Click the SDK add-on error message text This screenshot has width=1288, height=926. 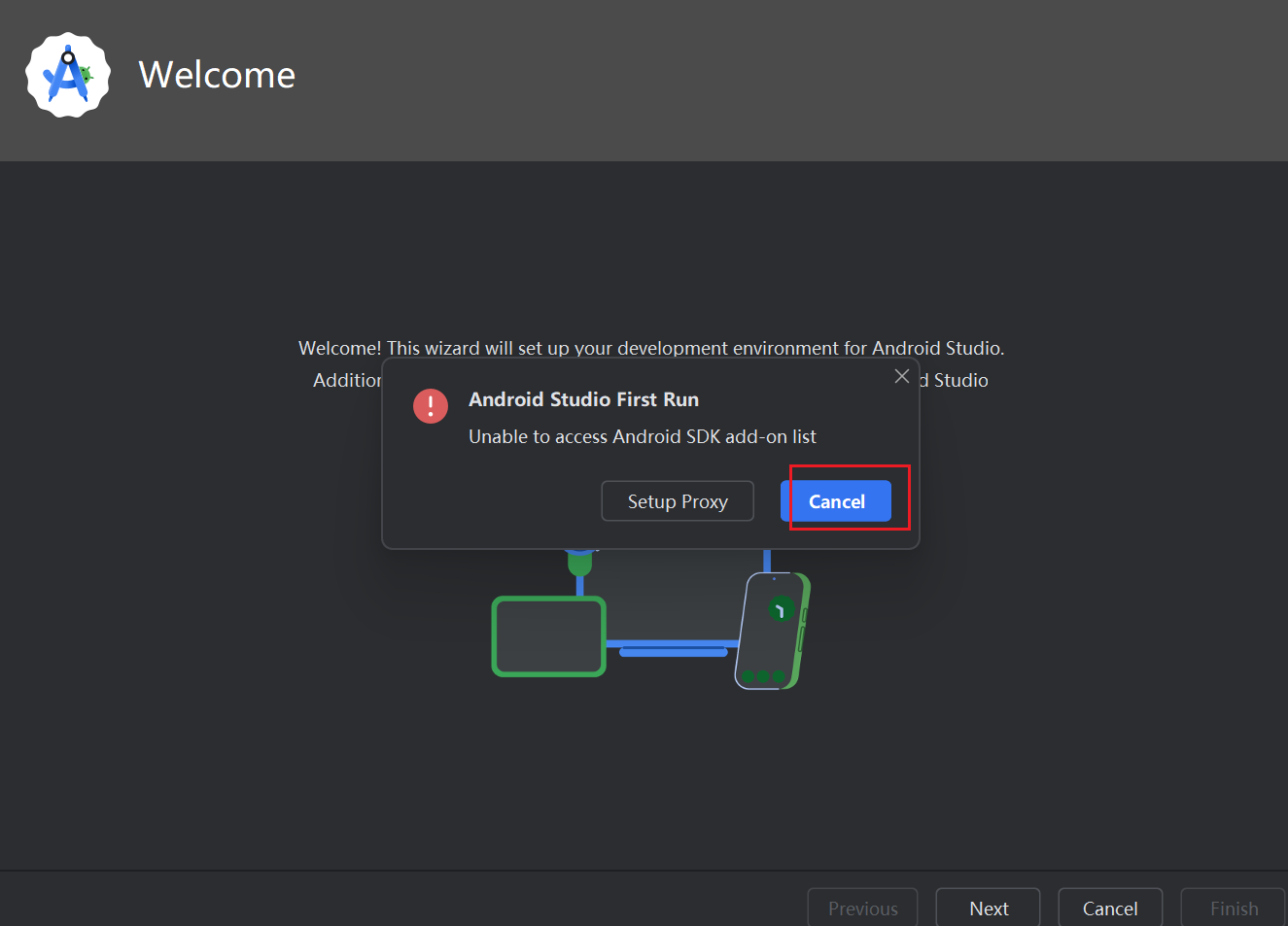click(643, 436)
